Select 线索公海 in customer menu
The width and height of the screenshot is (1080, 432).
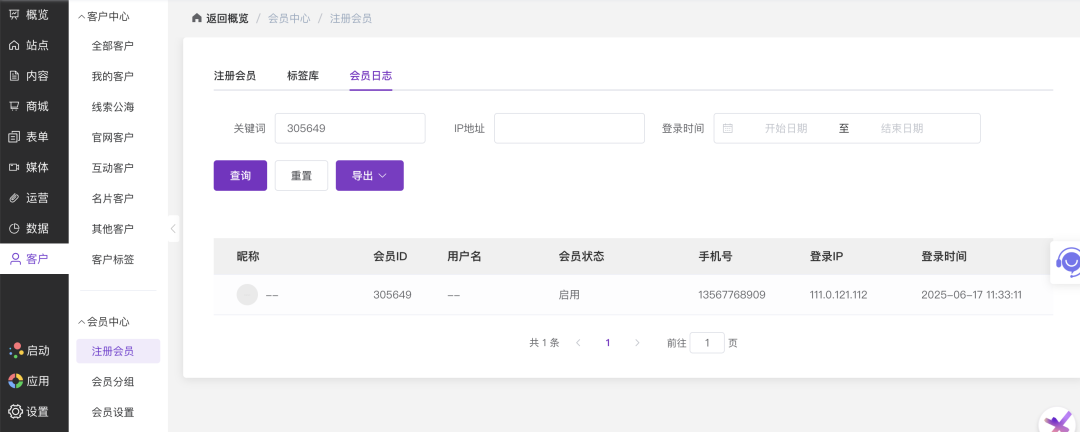pyautogui.click(x=112, y=107)
